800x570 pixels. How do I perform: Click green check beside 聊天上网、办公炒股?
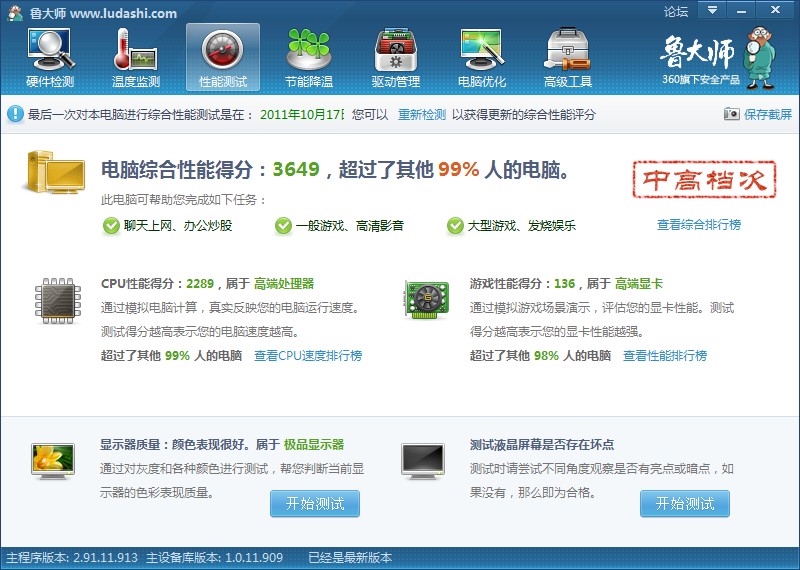111,226
